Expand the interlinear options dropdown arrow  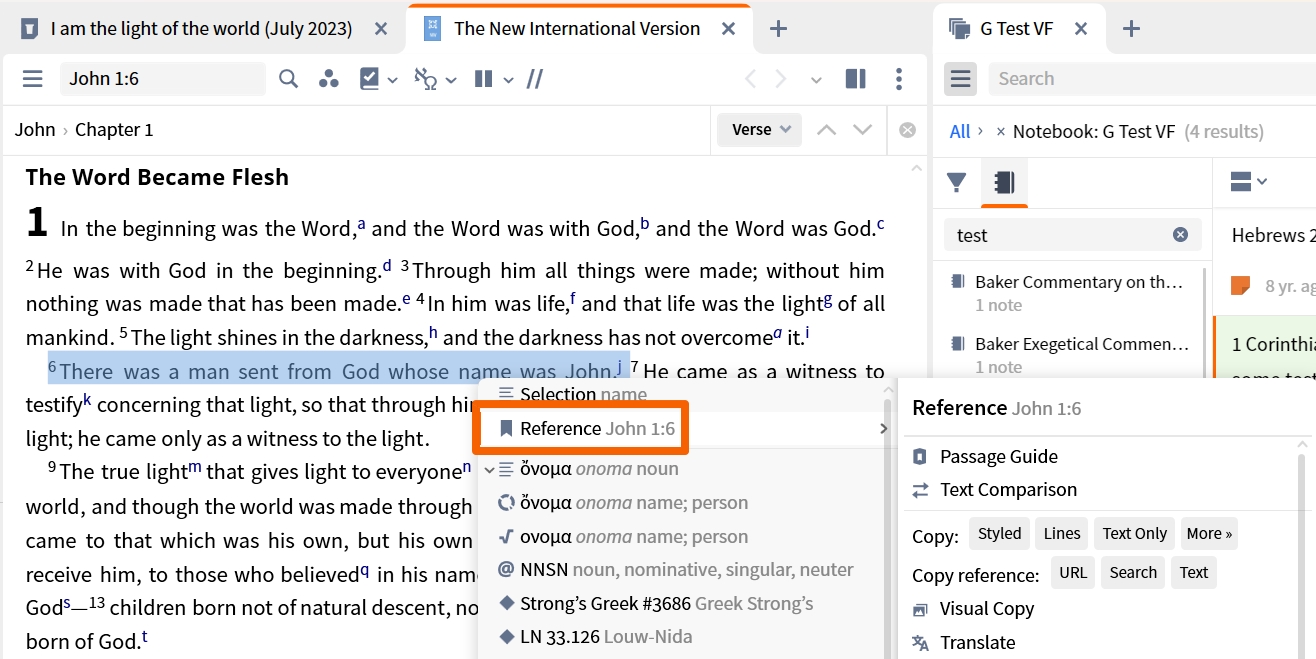[450, 80]
